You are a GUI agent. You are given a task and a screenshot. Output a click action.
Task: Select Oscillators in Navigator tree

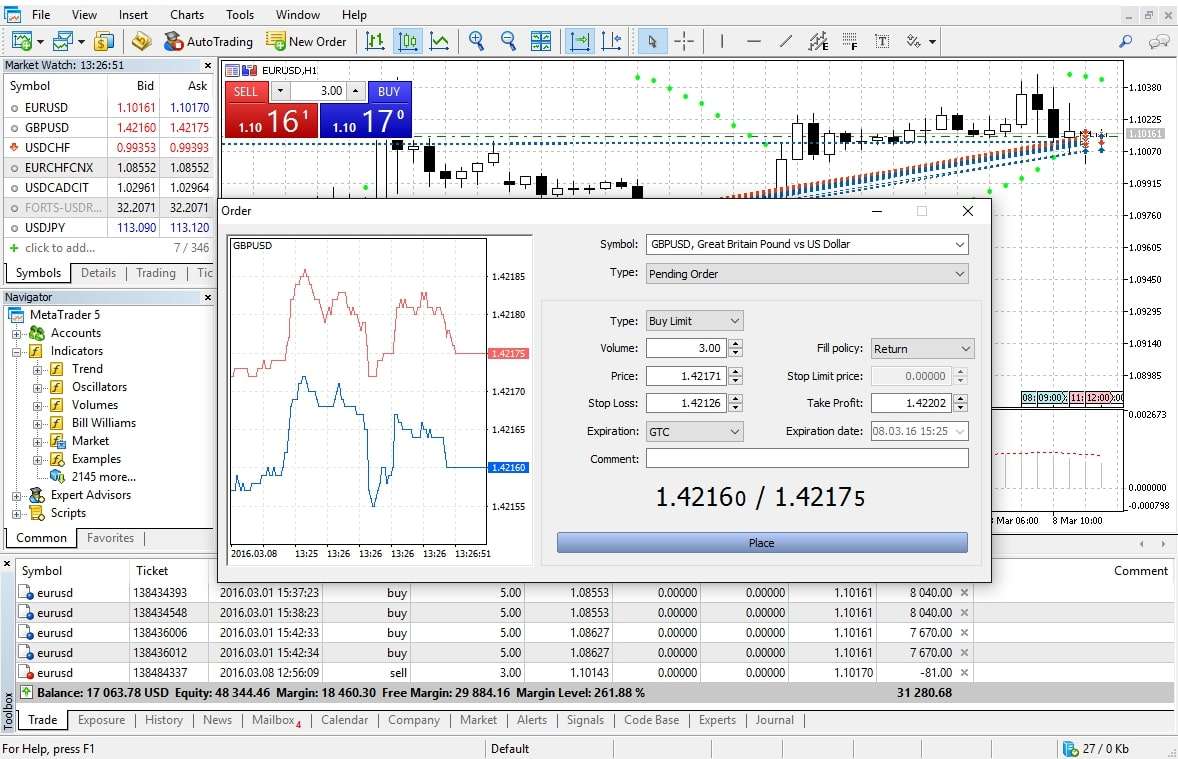pos(99,387)
